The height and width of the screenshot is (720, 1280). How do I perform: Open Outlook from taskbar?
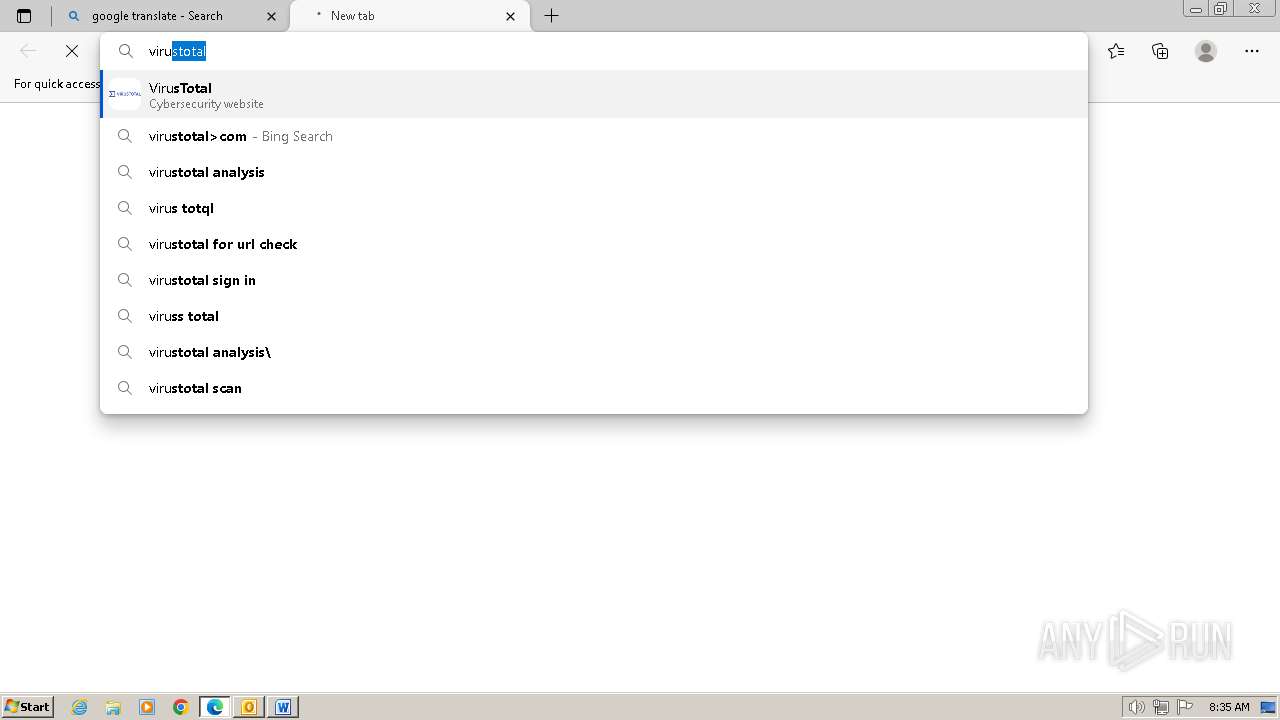(x=249, y=707)
